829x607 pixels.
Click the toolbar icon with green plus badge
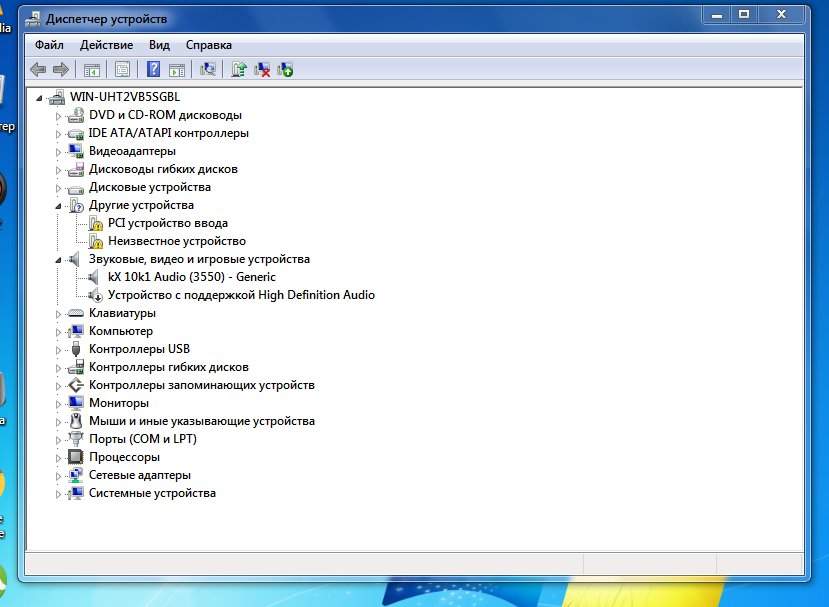tap(286, 69)
